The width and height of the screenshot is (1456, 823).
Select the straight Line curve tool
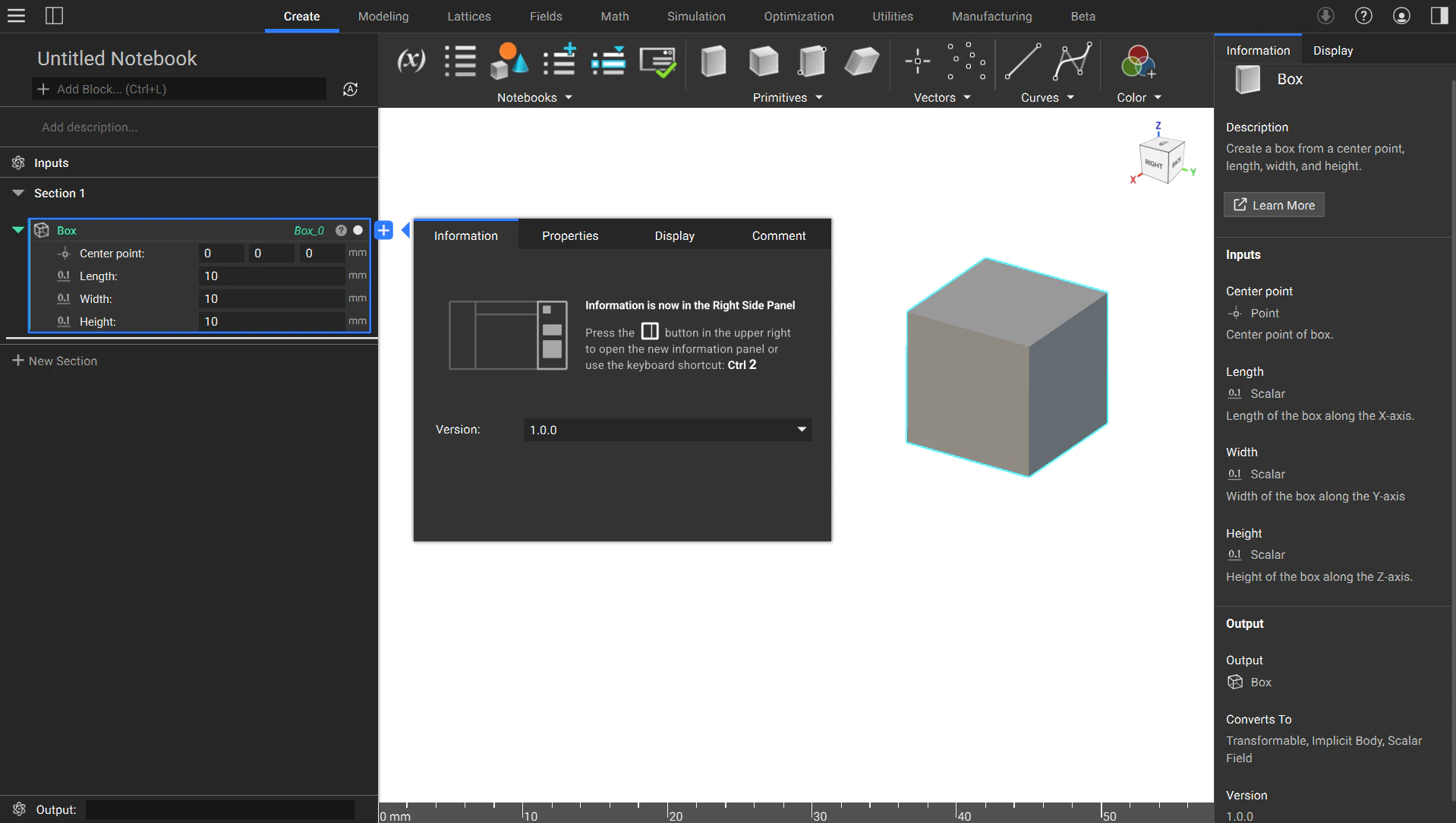1023,61
